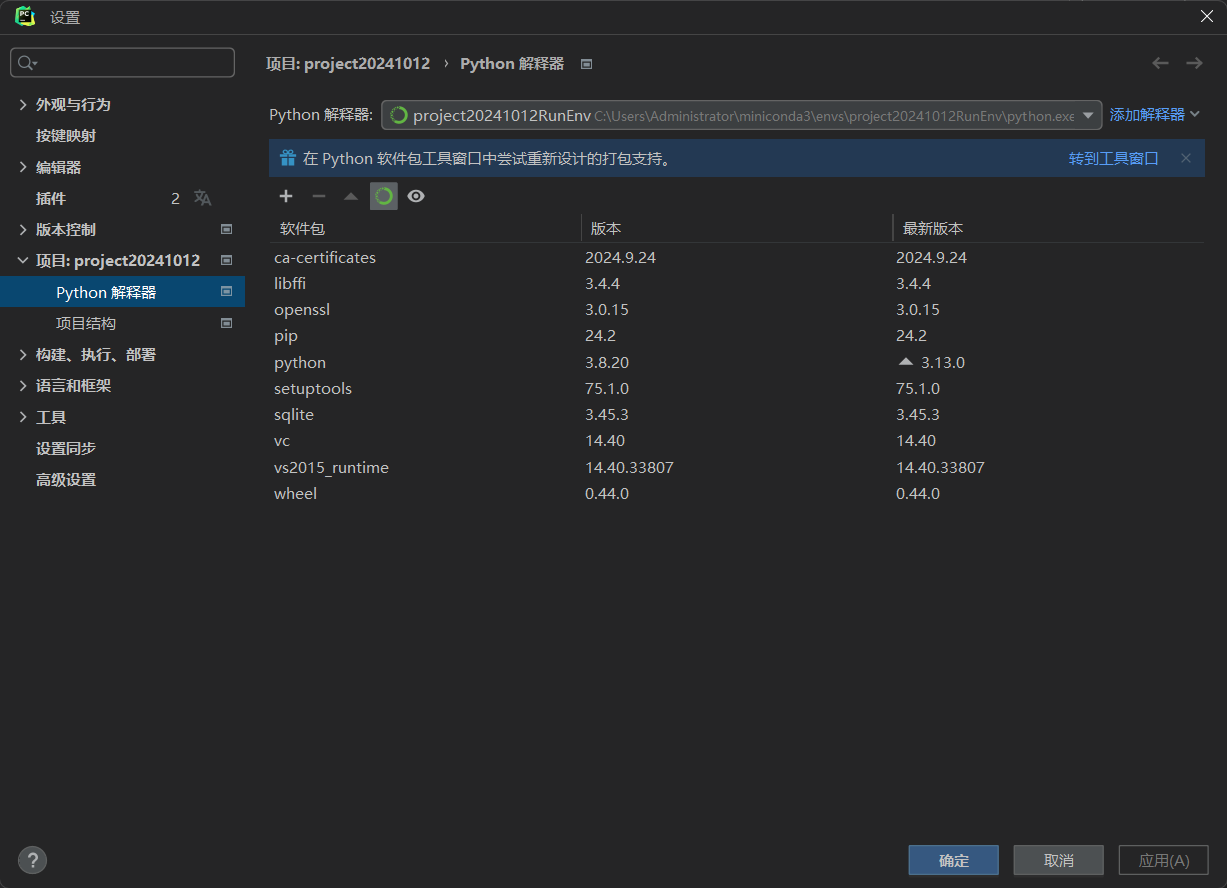
Task: Expand the 版本控制 section
Action: pyautogui.click(x=23, y=230)
